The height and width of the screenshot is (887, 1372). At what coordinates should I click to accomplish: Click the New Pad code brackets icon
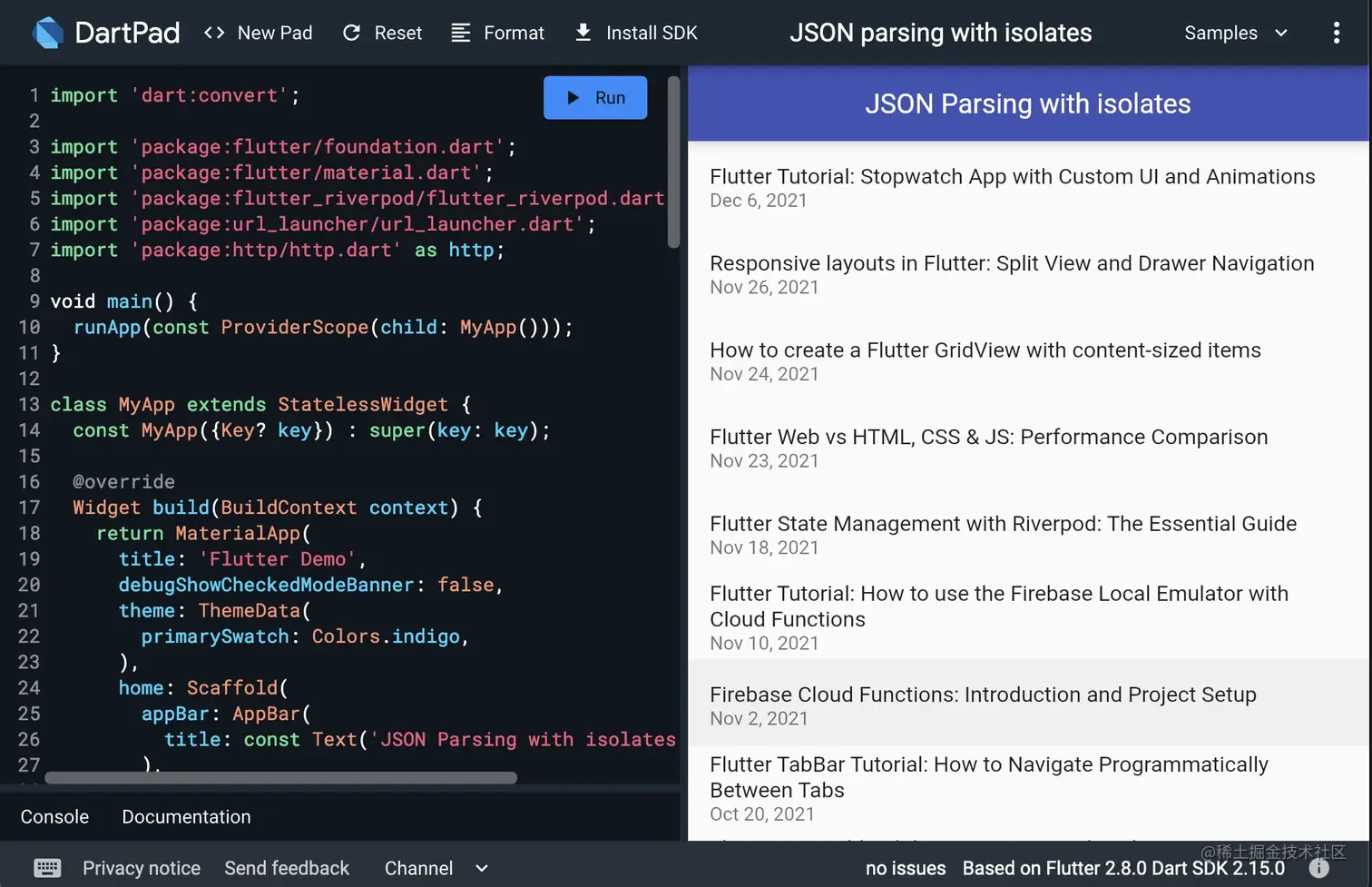click(x=214, y=33)
